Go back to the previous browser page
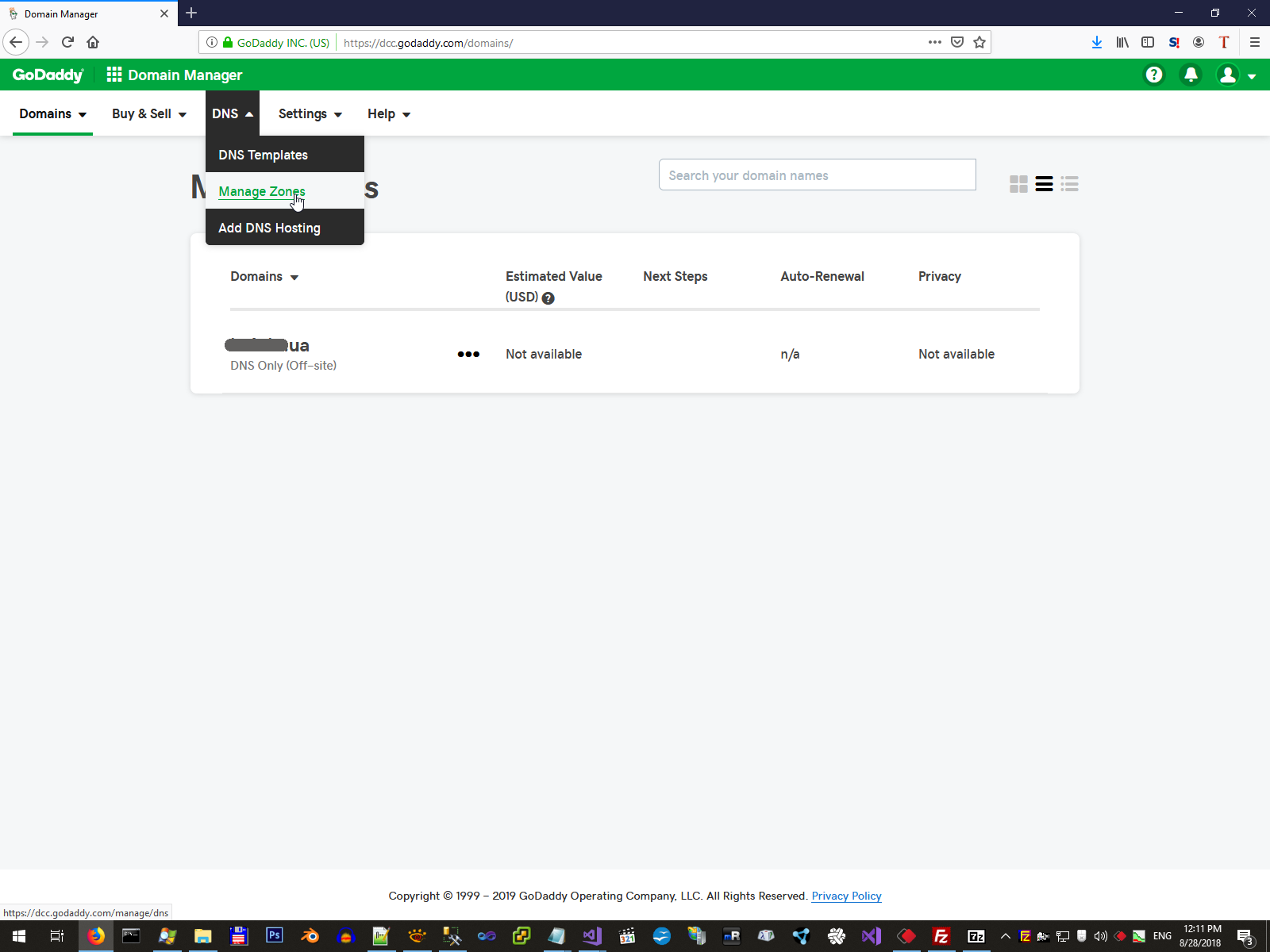 (16, 42)
